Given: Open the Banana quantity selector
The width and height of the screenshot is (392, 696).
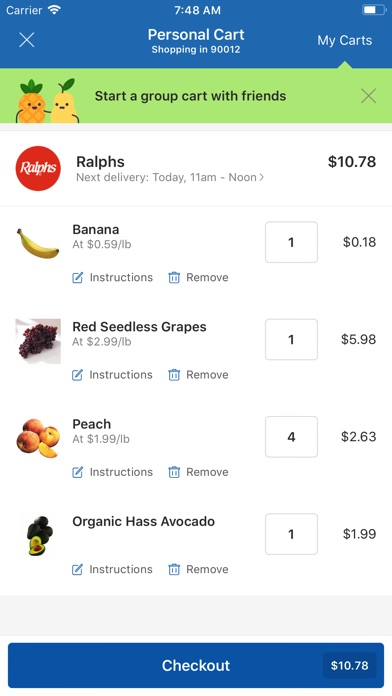Looking at the screenshot, I should point(291,242).
